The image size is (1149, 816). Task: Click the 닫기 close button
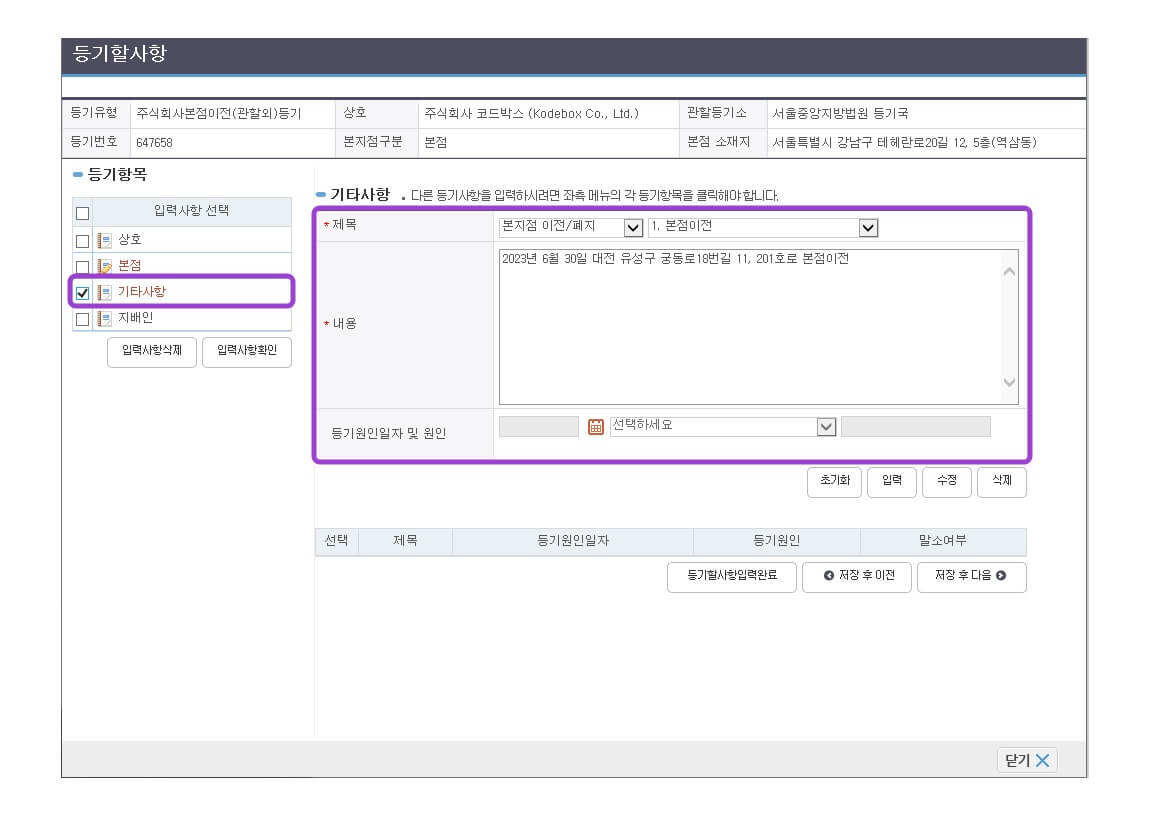coord(1027,760)
